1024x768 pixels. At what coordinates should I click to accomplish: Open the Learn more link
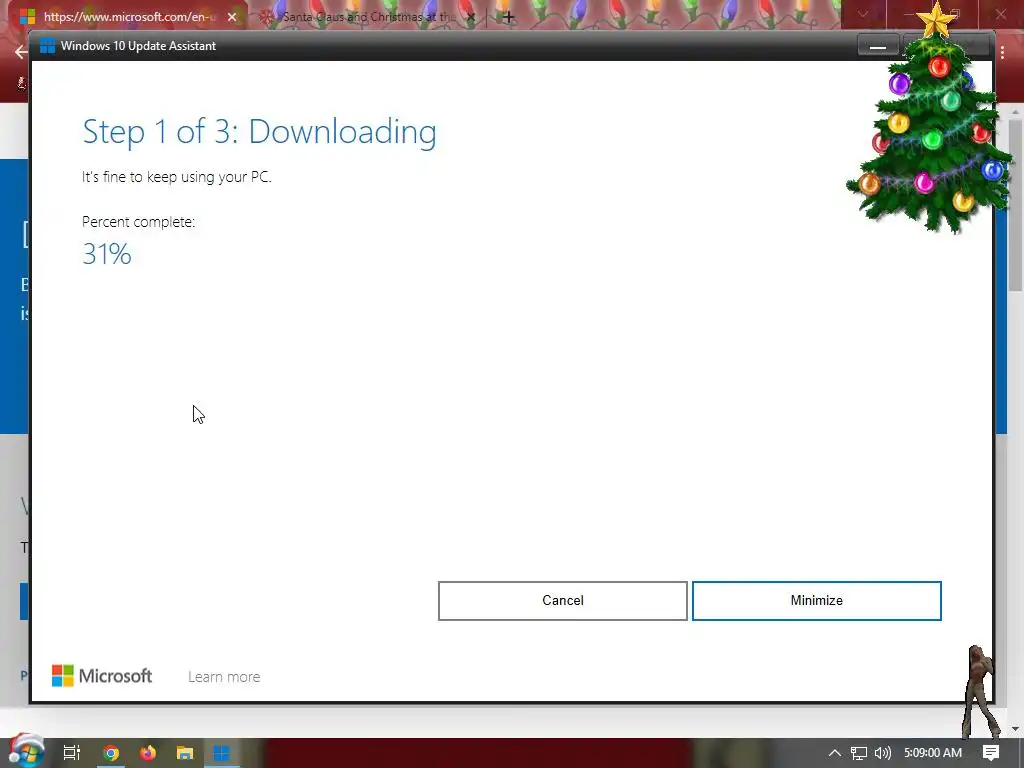click(224, 677)
